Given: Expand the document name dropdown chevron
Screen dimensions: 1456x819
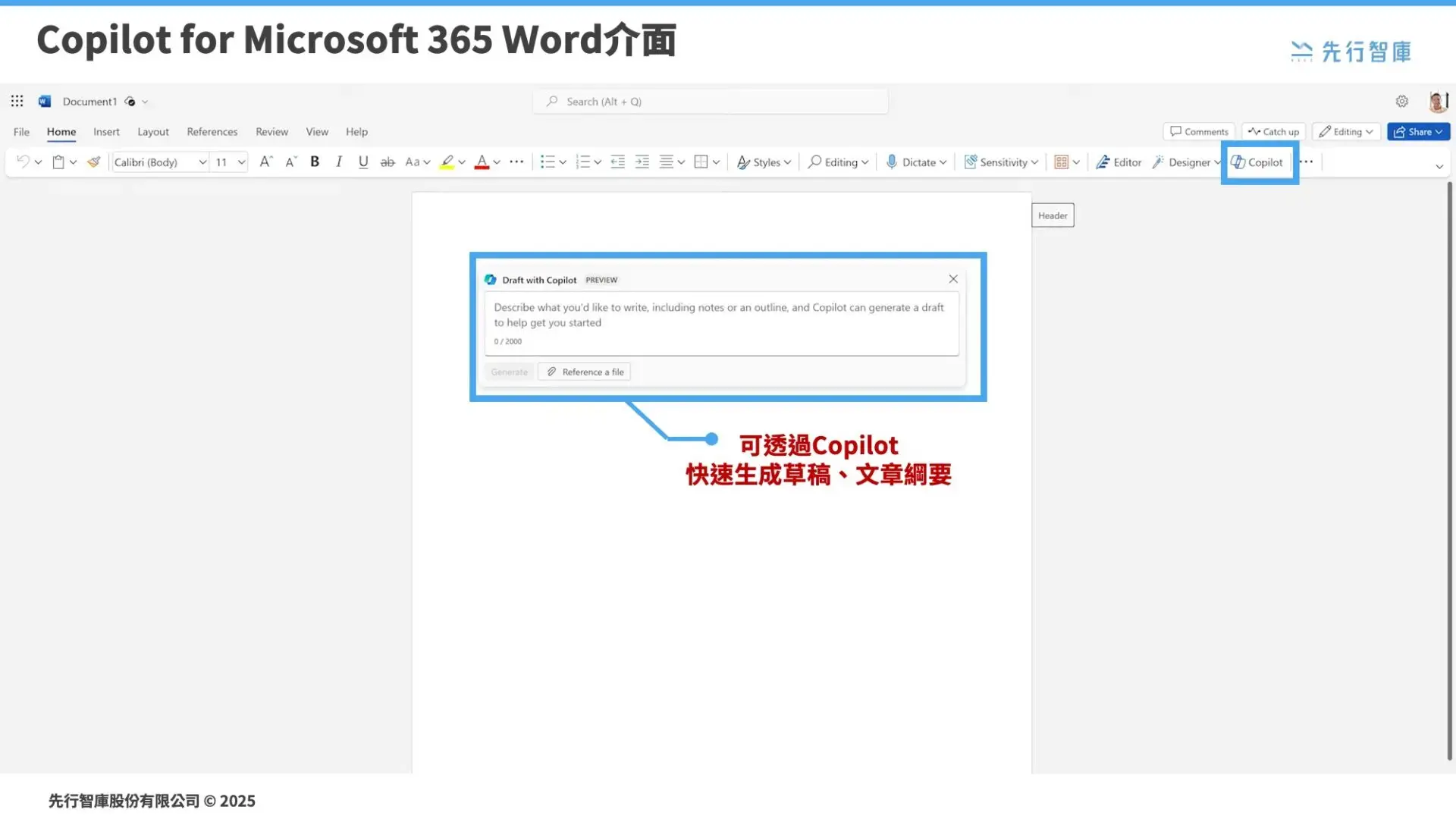Looking at the screenshot, I should (145, 102).
